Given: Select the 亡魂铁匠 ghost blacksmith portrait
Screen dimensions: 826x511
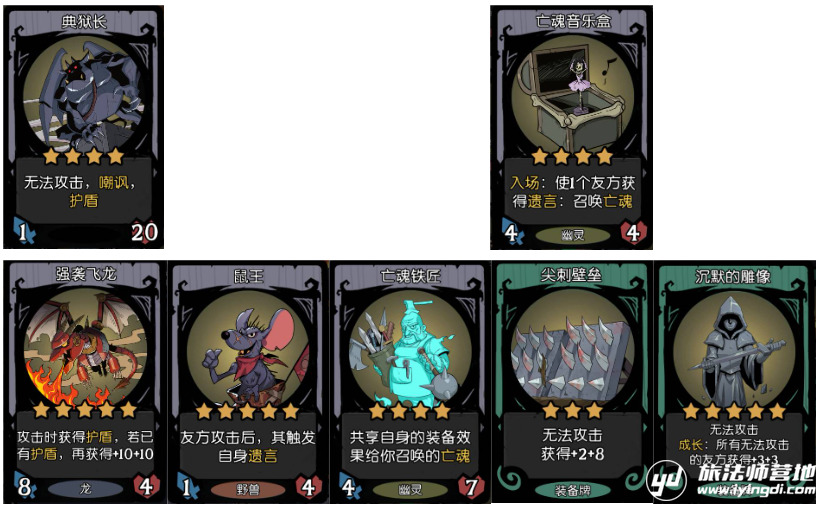Looking at the screenshot, I should coord(410,352).
